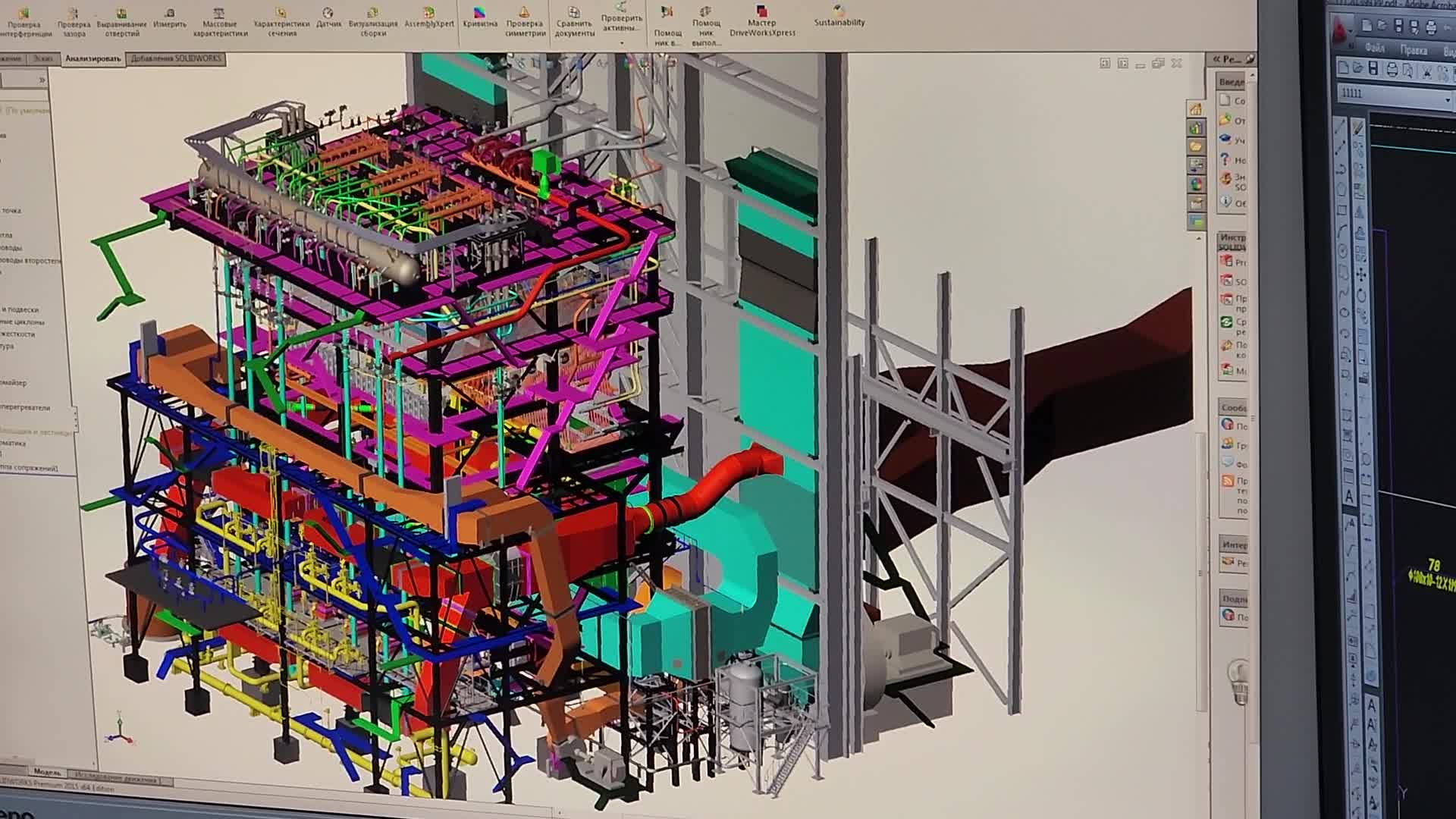Select the Move tool in AutoCAD modify toolbar
Image resolution: width=1456 pixels, height=819 pixels.
(x=1361, y=274)
